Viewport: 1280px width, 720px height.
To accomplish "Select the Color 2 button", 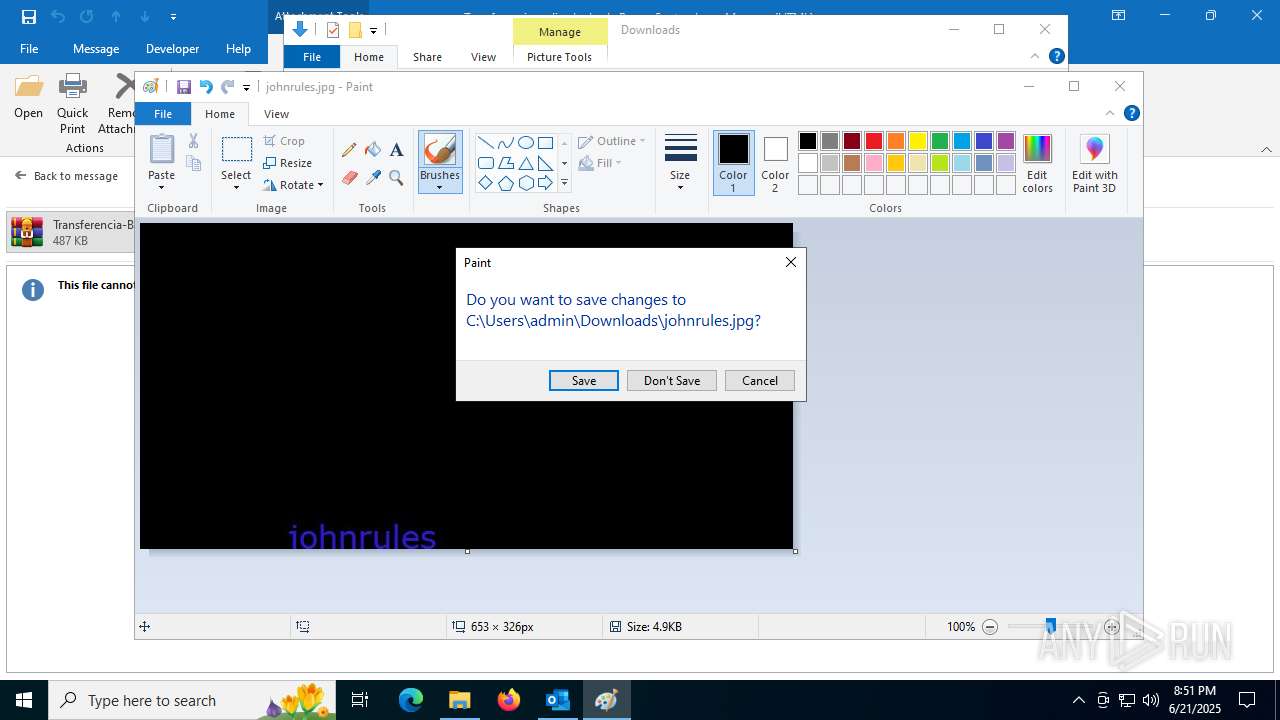I will pyautogui.click(x=775, y=162).
